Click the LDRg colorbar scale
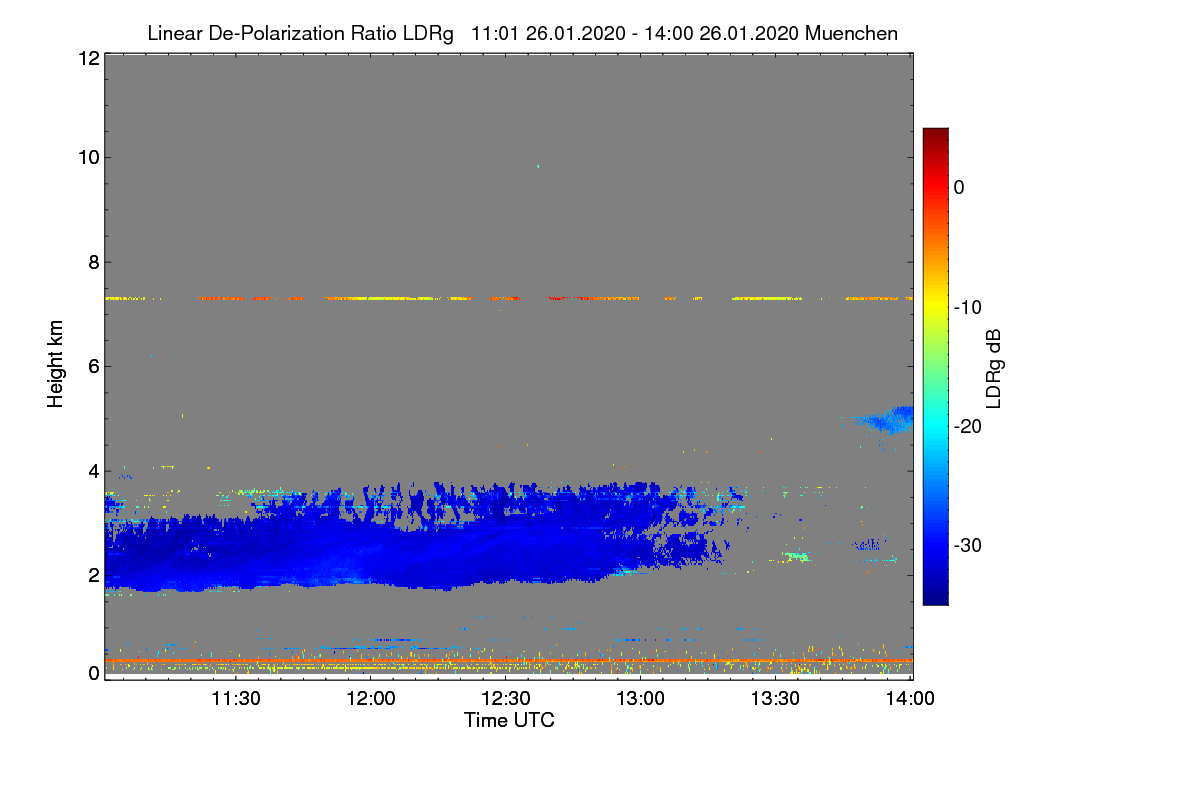This screenshot has height=800, width=1200. pyautogui.click(x=935, y=366)
